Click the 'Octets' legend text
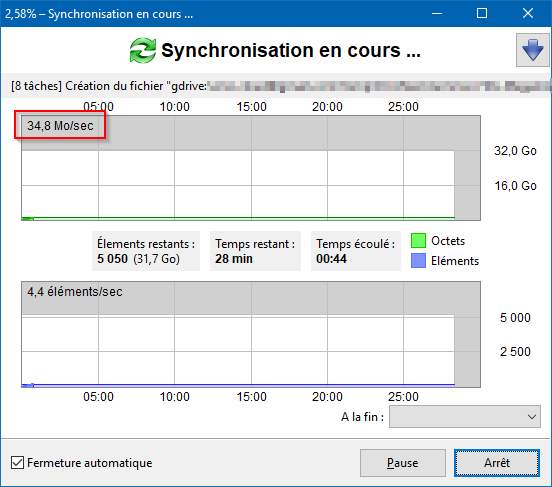 click(448, 241)
